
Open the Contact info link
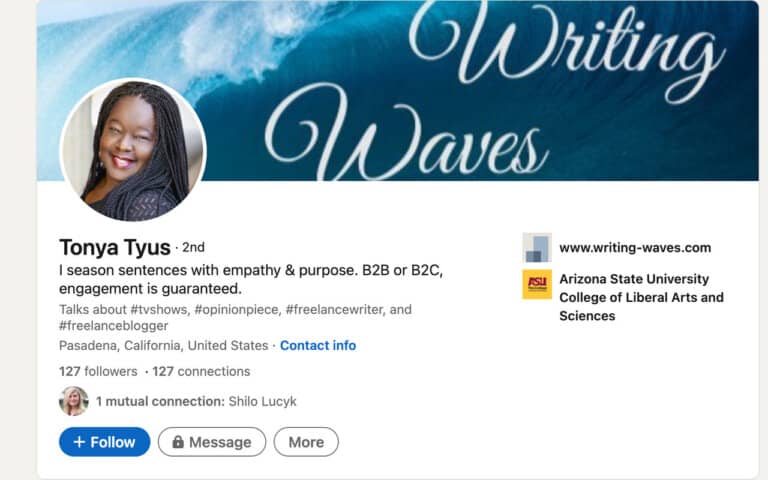click(x=318, y=345)
